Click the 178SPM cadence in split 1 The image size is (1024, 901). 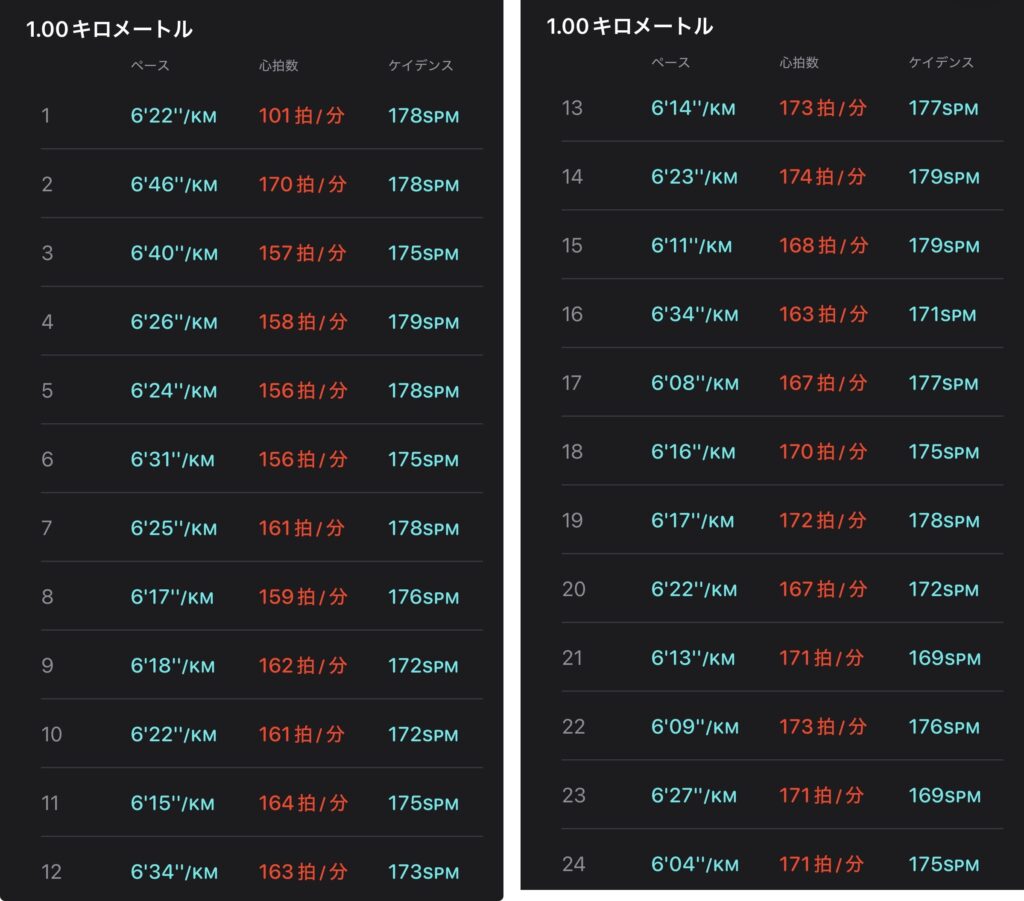[423, 116]
